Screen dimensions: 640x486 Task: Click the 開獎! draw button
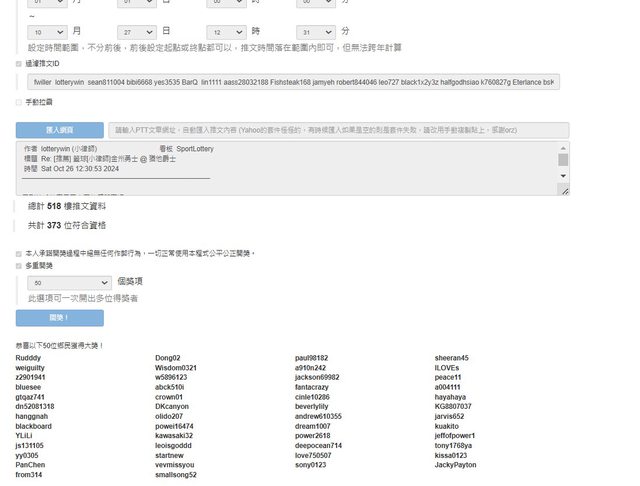click(59, 318)
